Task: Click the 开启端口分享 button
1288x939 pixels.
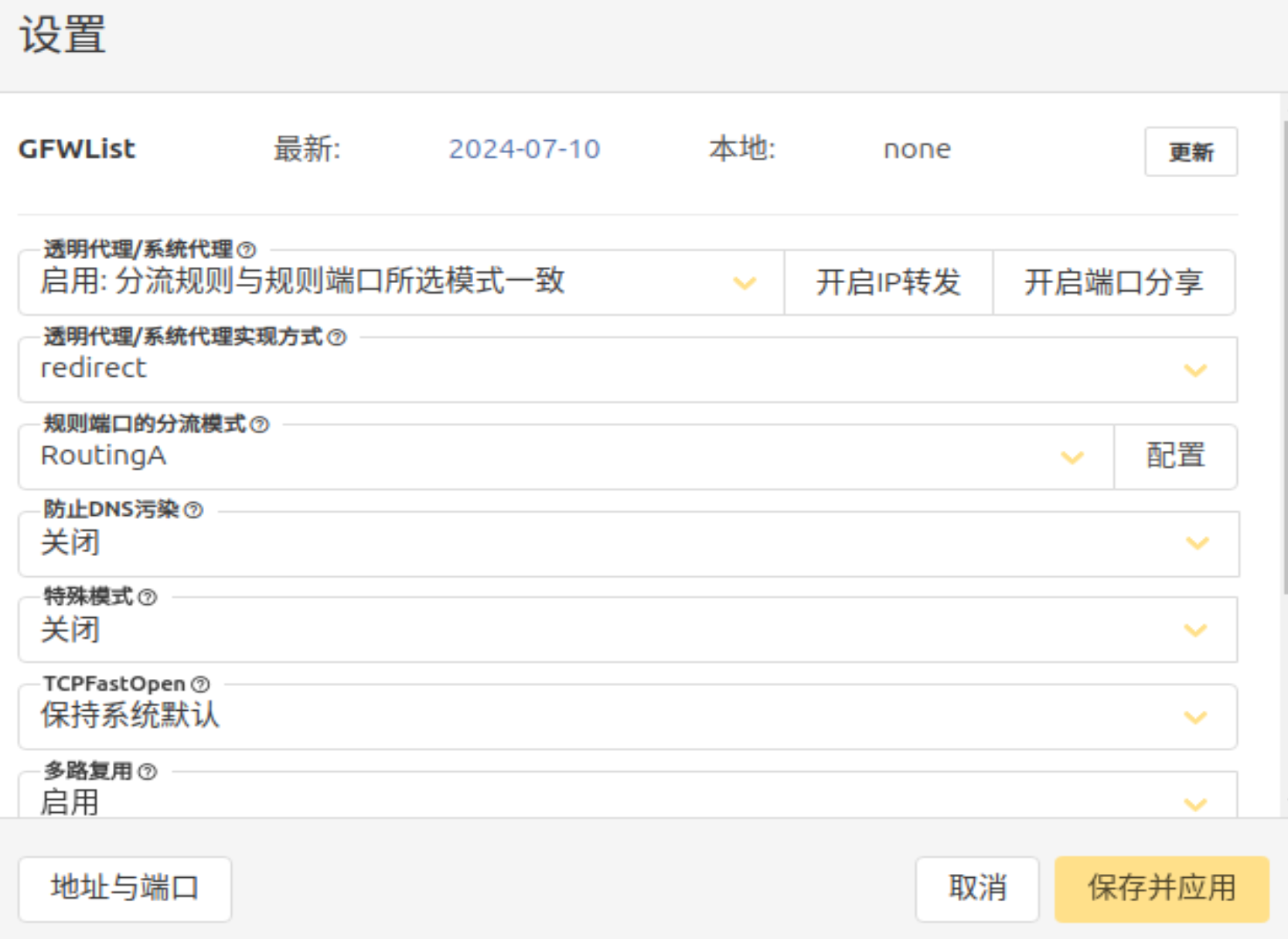Action: pos(1114,282)
